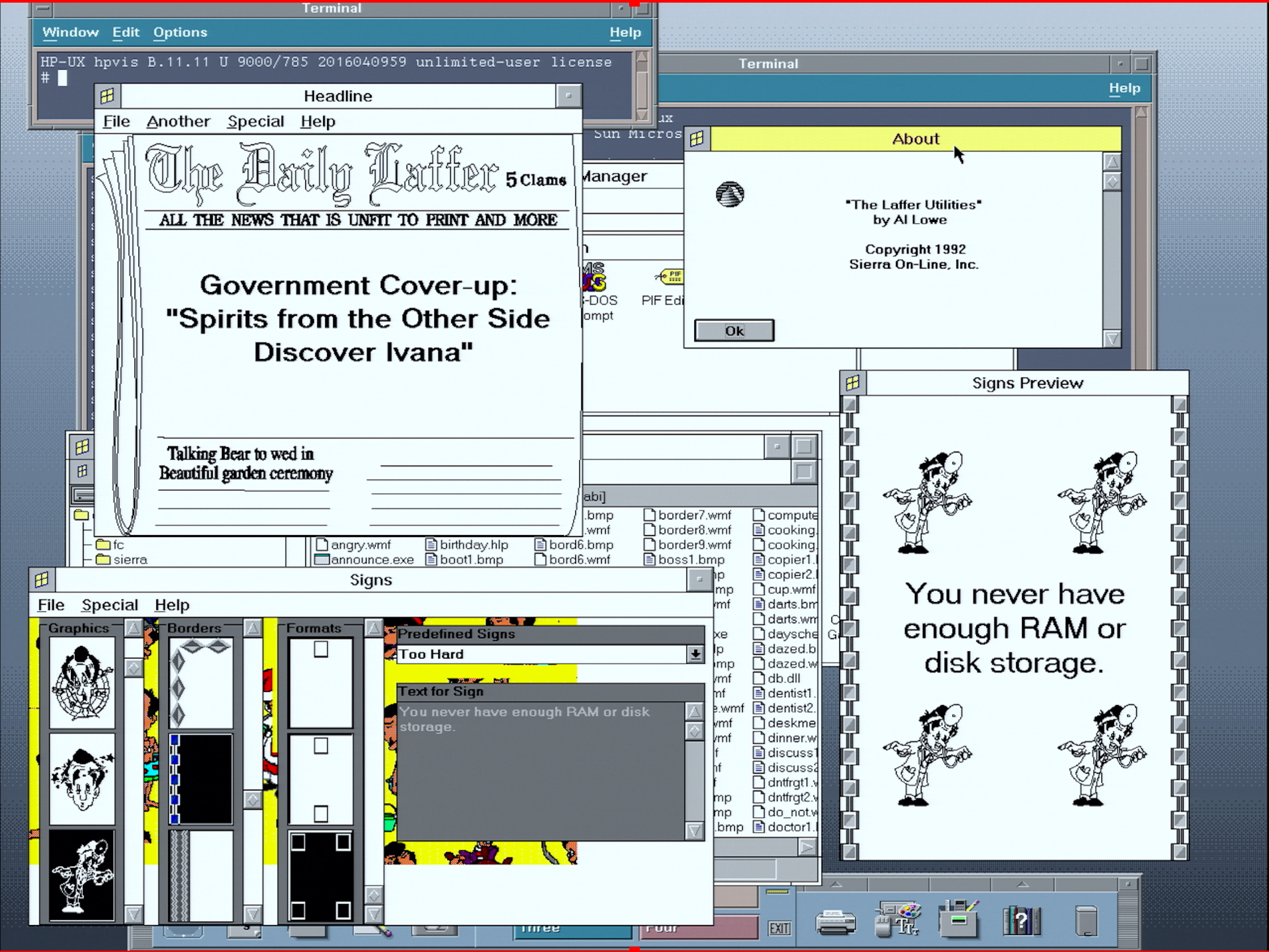Open the Trash Can icon on the front panel
Screen dimensions: 1269x952
[1087, 919]
